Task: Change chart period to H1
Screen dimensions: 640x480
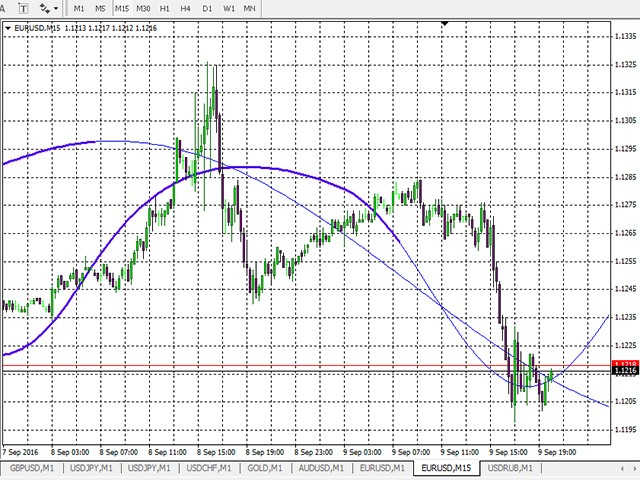Action: pyautogui.click(x=164, y=8)
